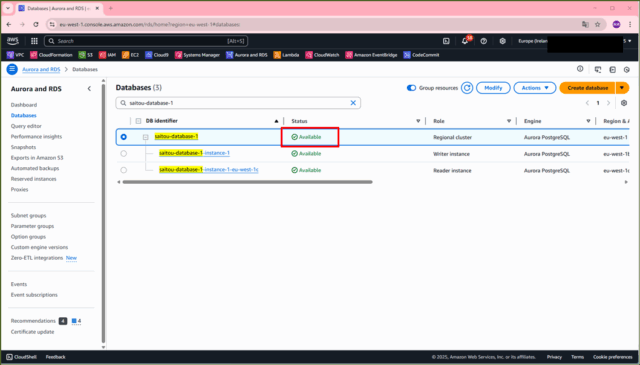
Task: Open the AWS services grid menu
Action: 34,41
